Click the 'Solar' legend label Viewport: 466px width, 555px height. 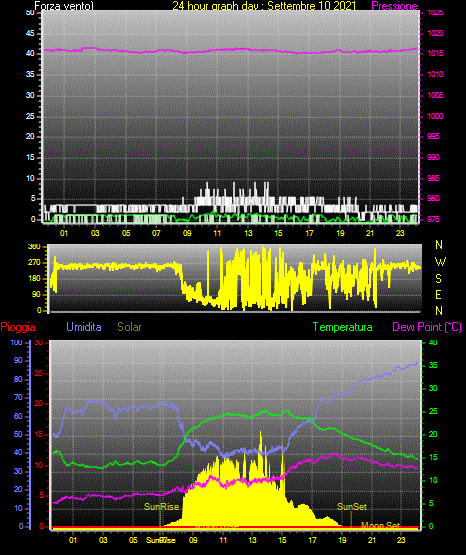[129, 327]
